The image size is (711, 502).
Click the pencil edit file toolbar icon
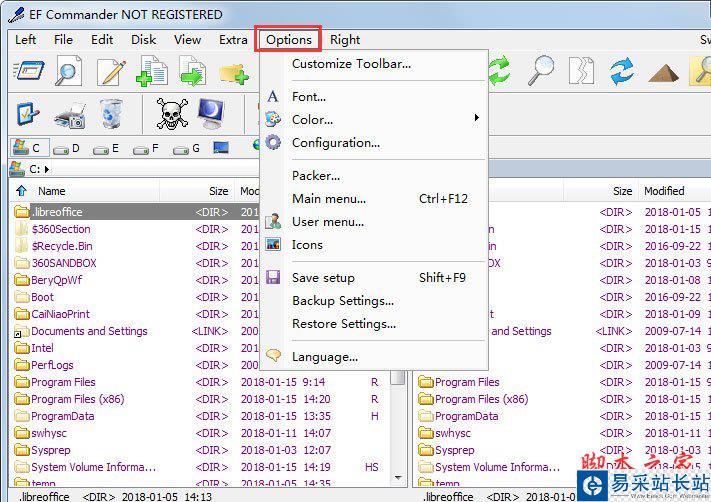tap(111, 72)
